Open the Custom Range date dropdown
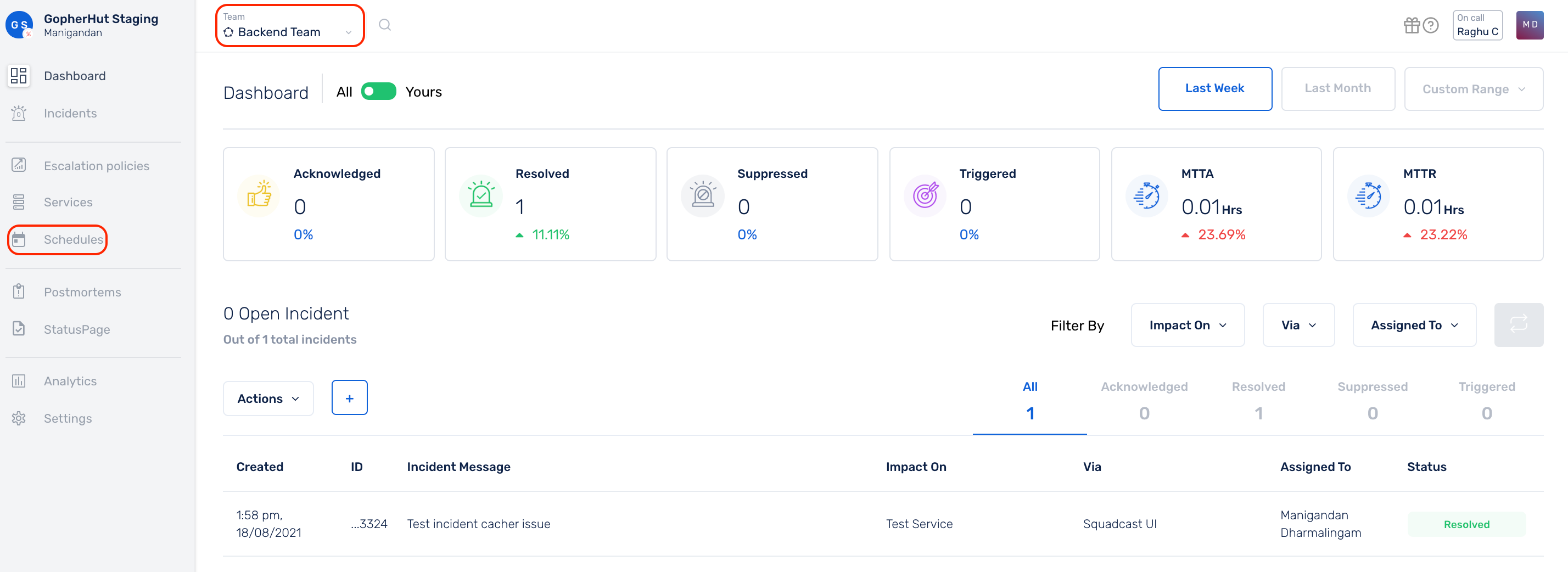Image resolution: width=1568 pixels, height=572 pixels. 1474,89
